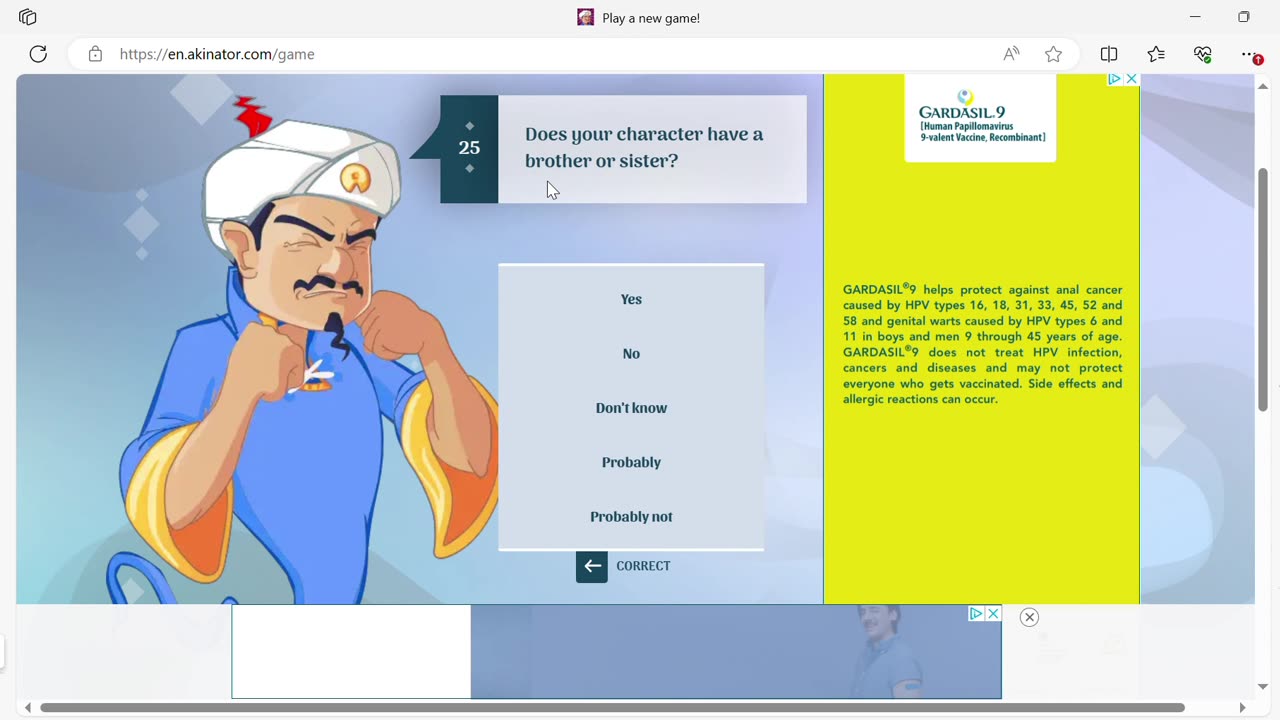Add page to favorites star icon
1280x720 pixels.
point(1053,54)
